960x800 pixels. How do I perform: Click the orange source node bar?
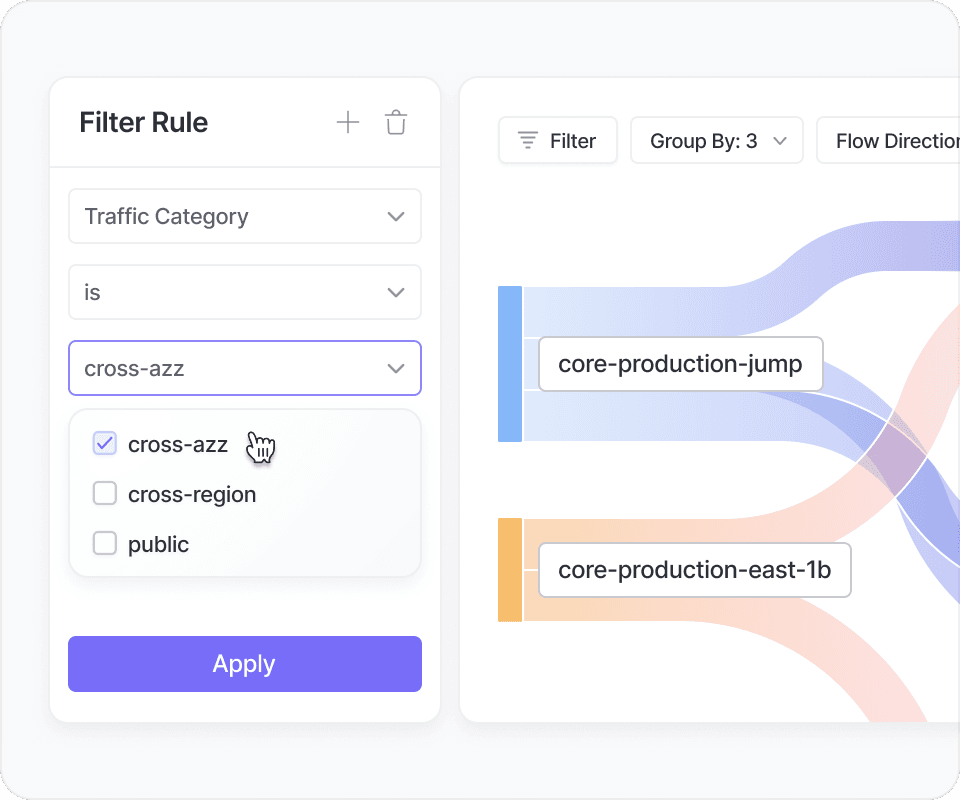[510, 570]
